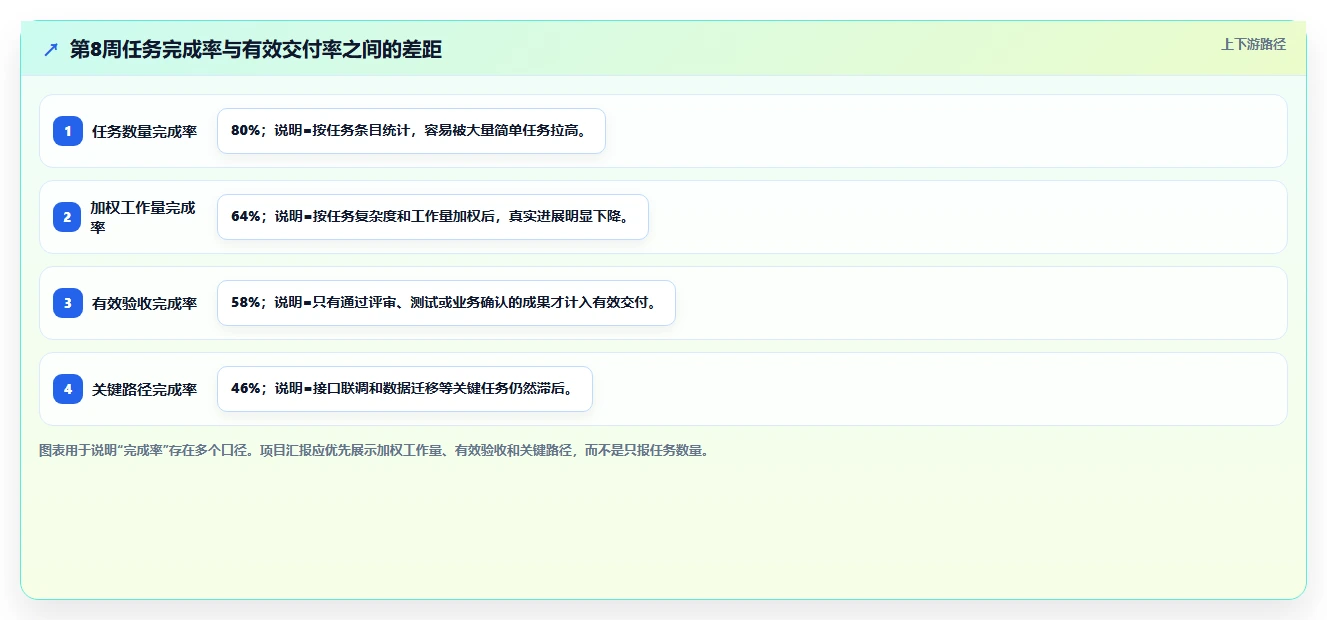This screenshot has width=1327, height=620.
Task: Click the arrow icon beside the title
Action: tap(51, 49)
